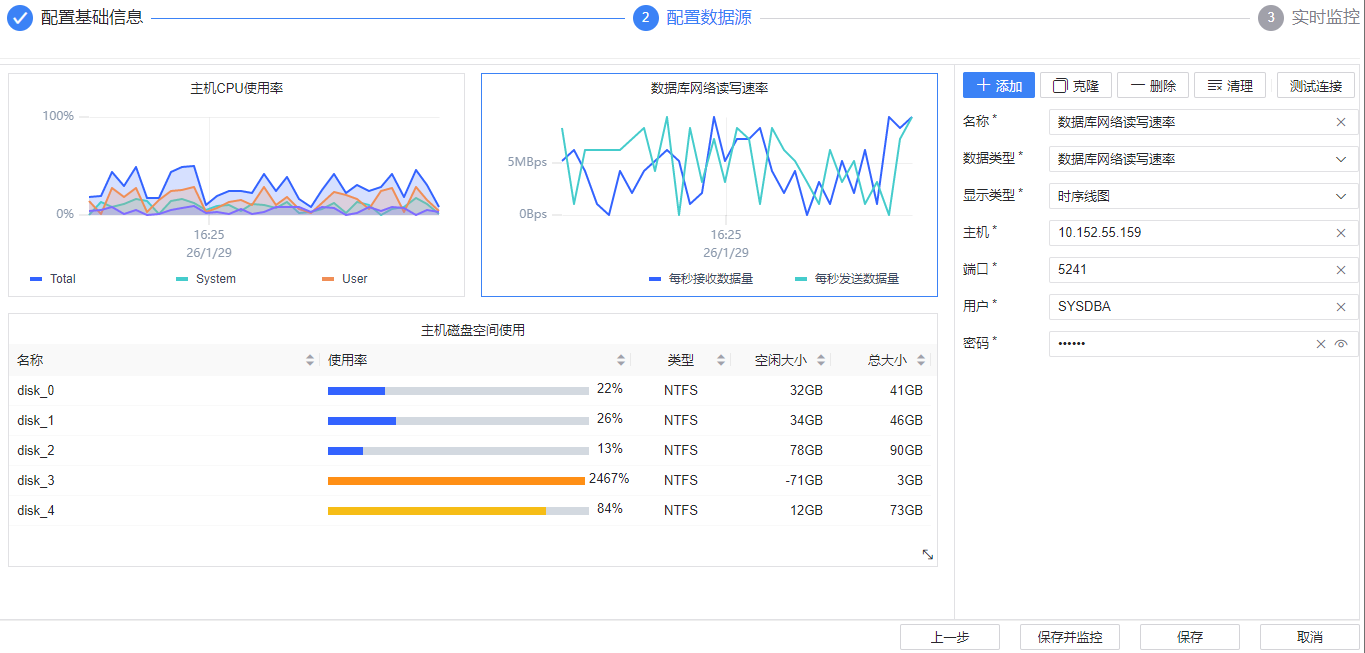
Task: Click the disk_4 row name
Action: [36, 511]
